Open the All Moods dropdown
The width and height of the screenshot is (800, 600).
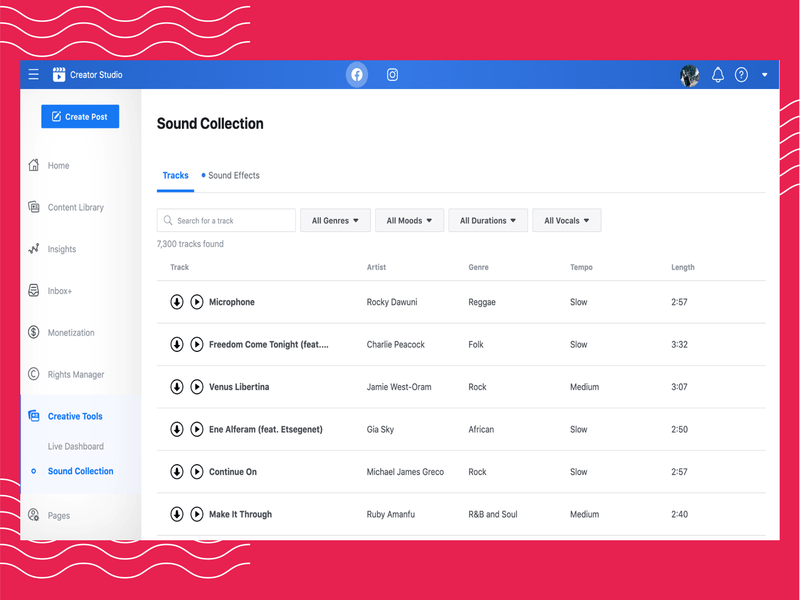[409, 220]
